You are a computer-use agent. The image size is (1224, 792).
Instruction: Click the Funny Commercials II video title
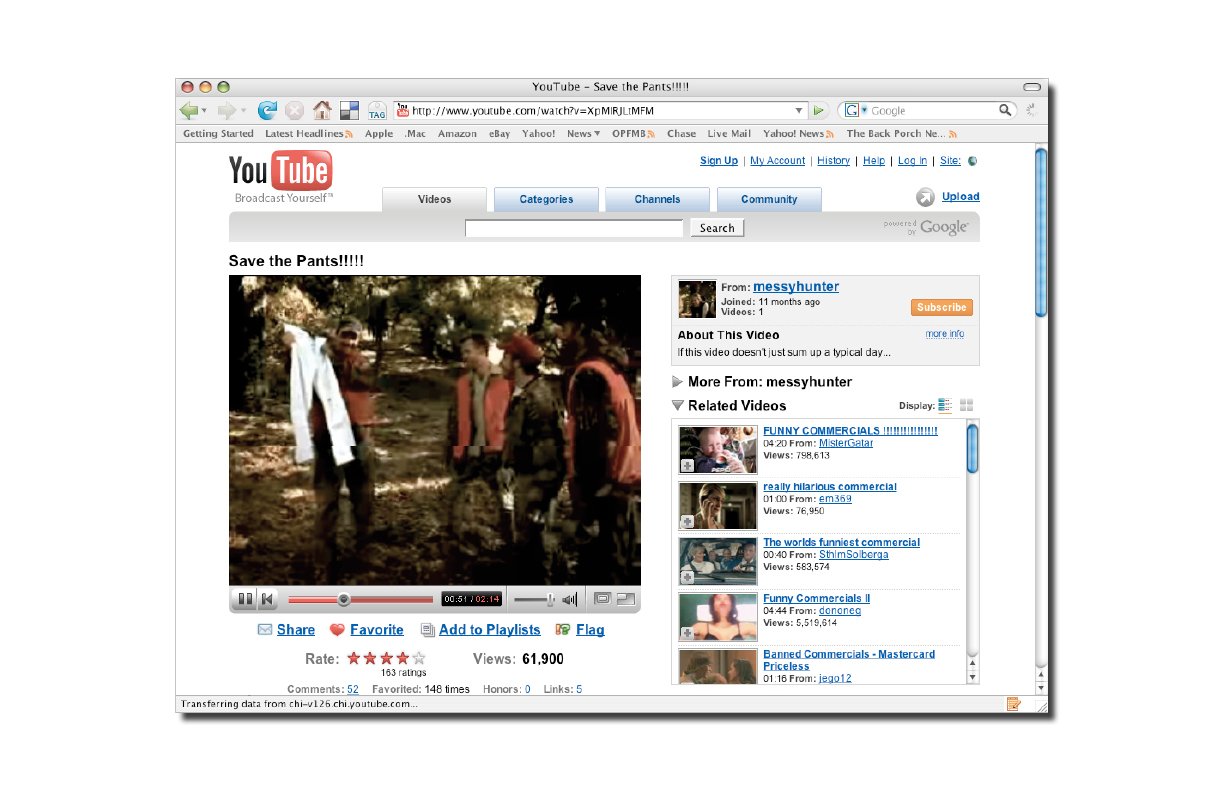click(817, 598)
